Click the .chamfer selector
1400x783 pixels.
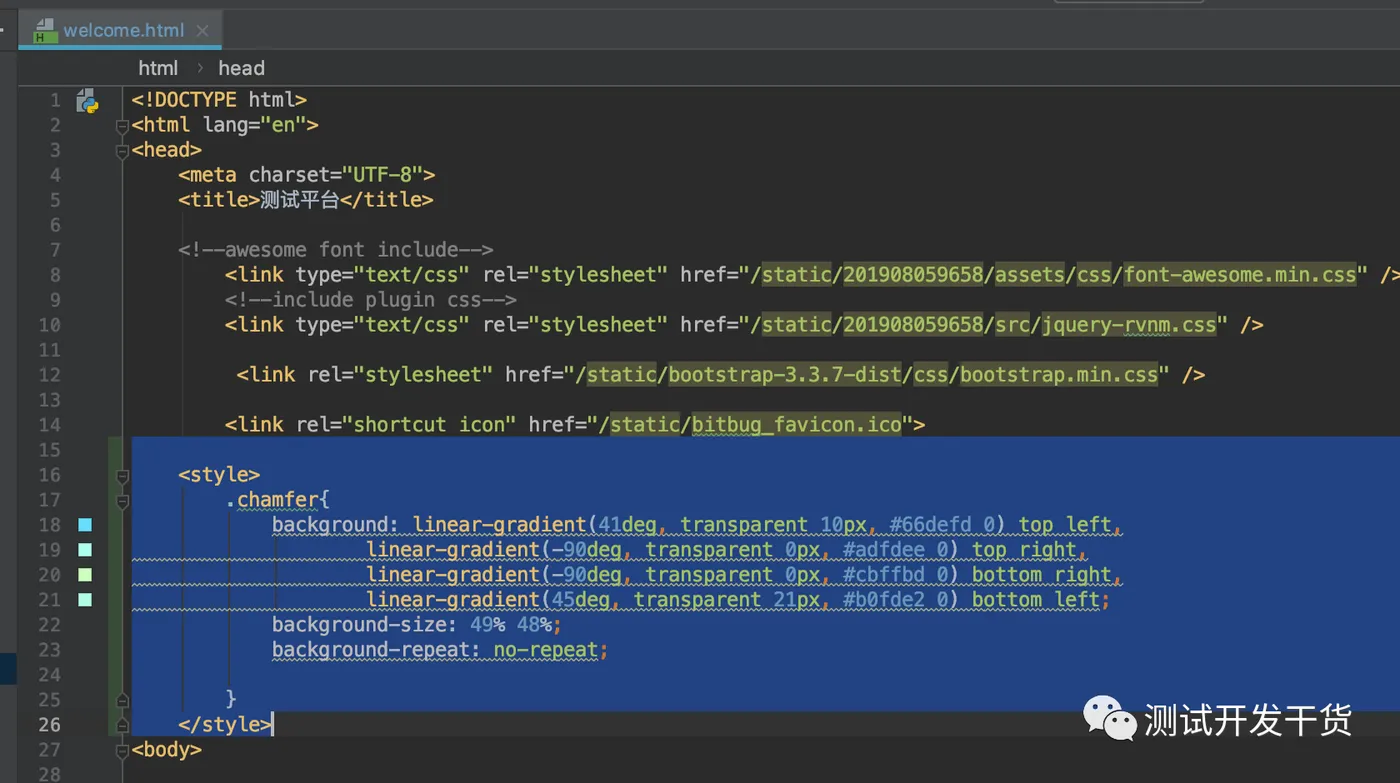[273, 500]
